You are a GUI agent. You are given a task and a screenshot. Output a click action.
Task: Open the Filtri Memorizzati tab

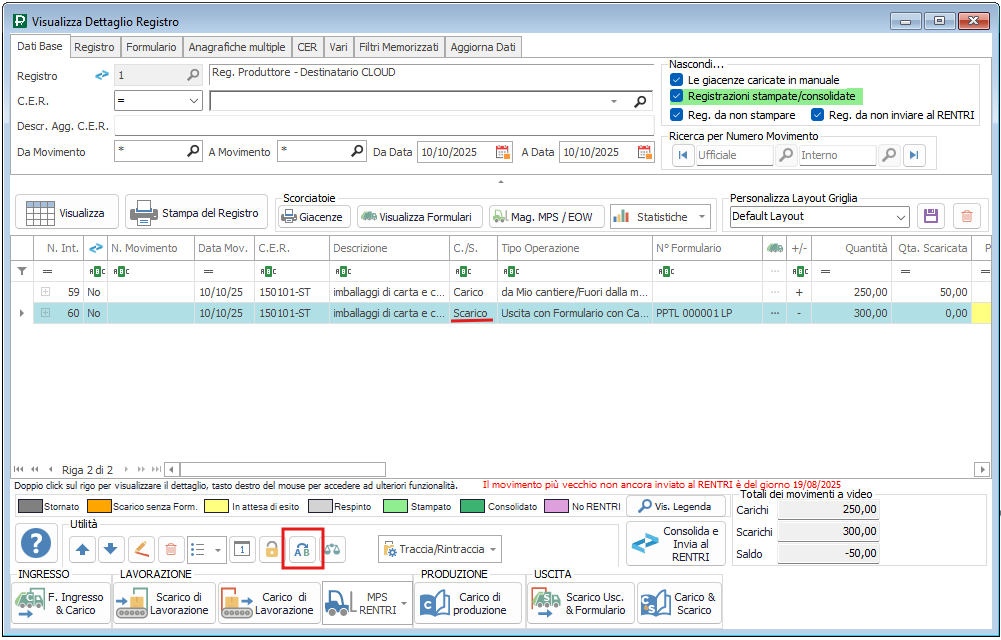coord(399,47)
